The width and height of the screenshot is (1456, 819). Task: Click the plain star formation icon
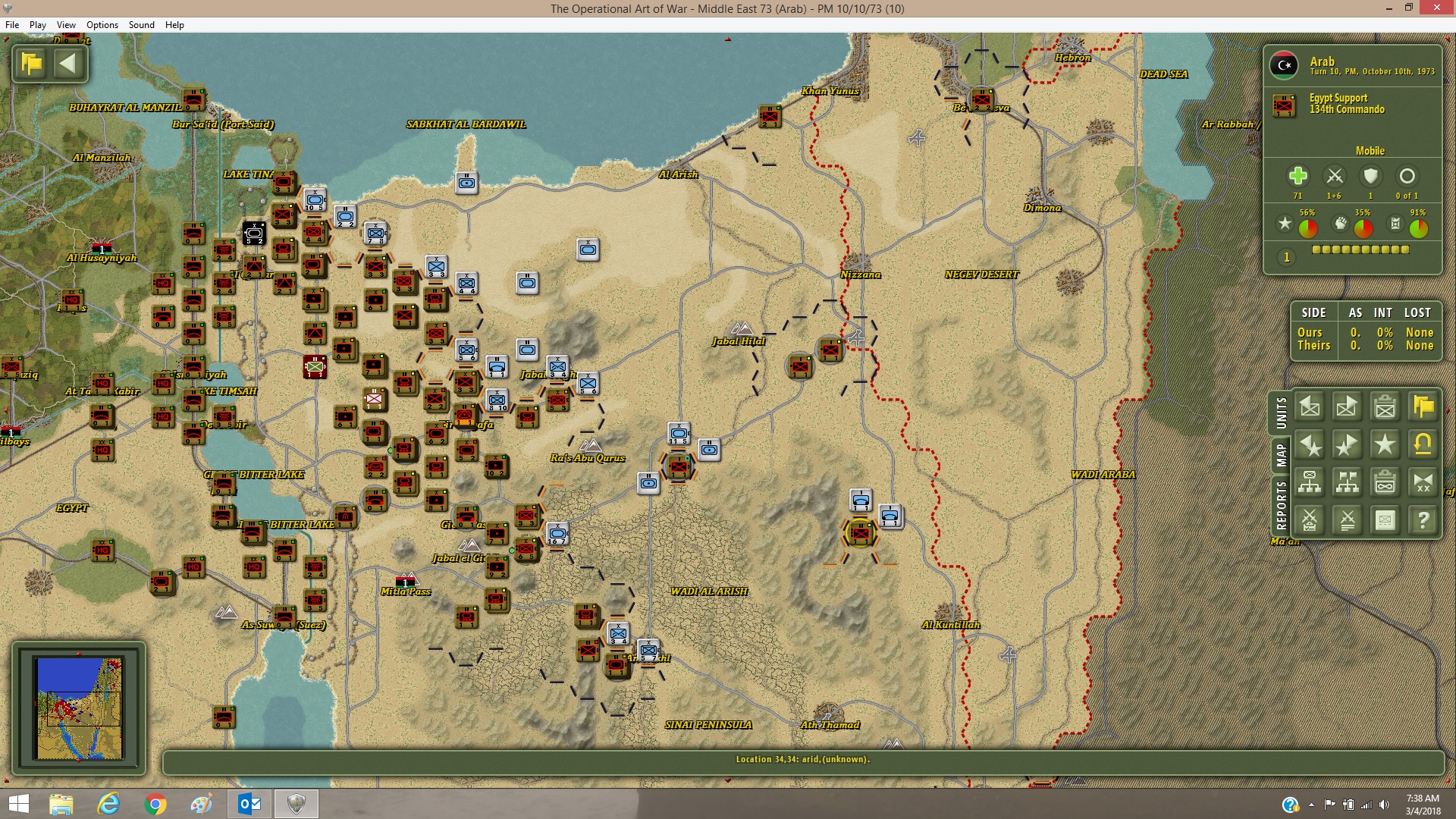[x=1385, y=445]
